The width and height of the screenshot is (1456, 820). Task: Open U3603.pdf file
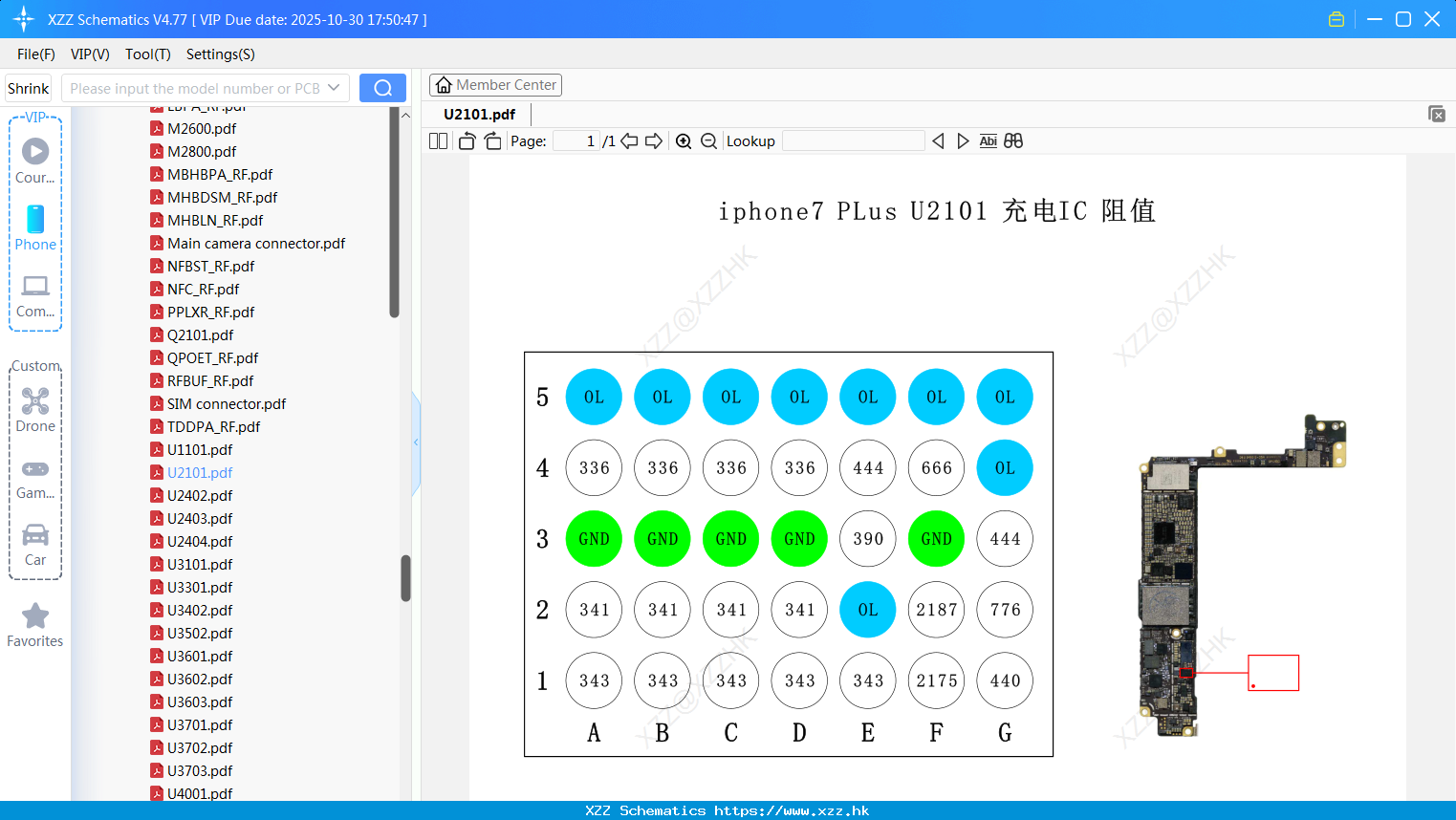tap(200, 701)
